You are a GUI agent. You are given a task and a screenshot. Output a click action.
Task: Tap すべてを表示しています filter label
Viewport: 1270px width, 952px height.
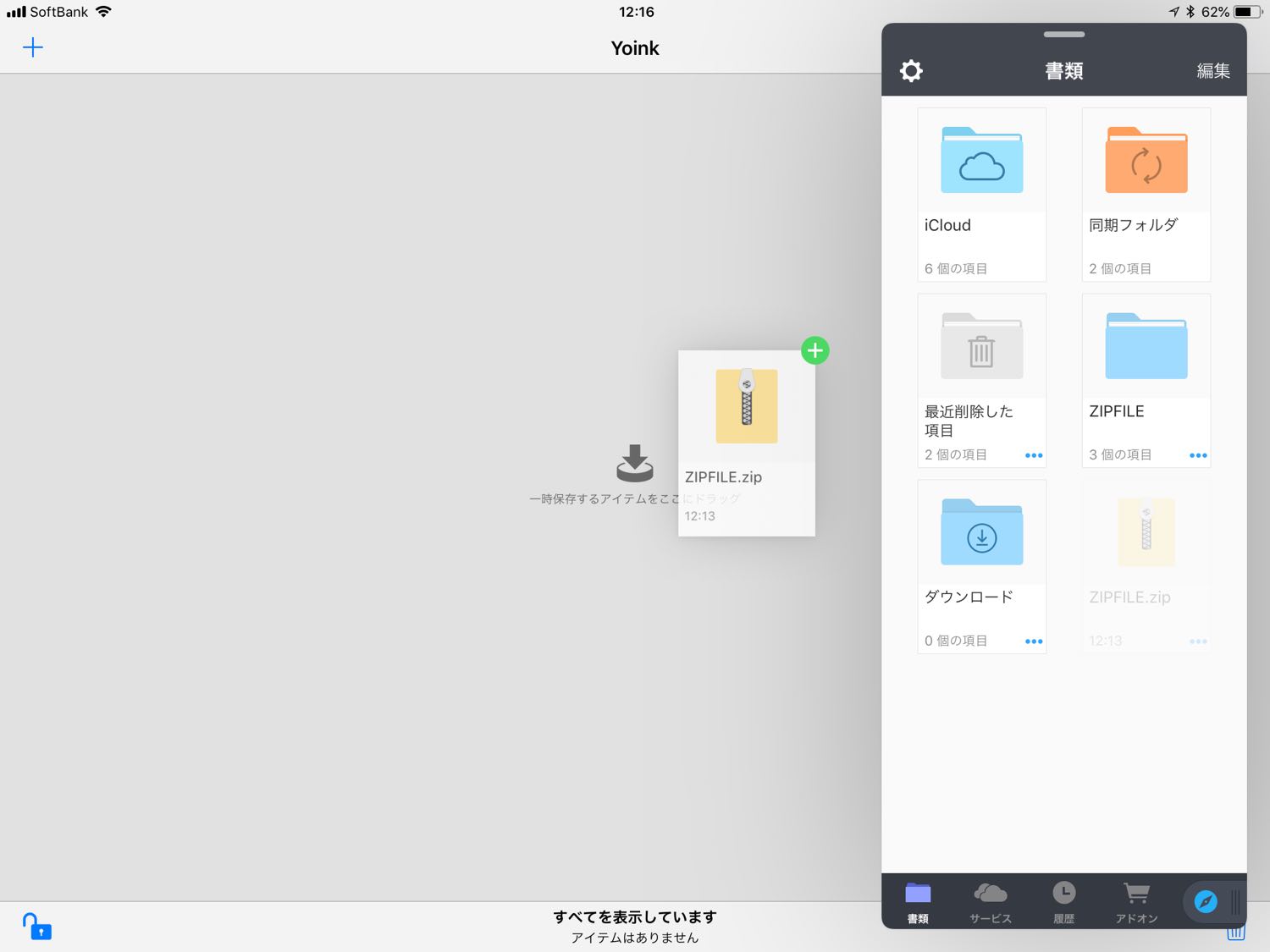(x=635, y=916)
